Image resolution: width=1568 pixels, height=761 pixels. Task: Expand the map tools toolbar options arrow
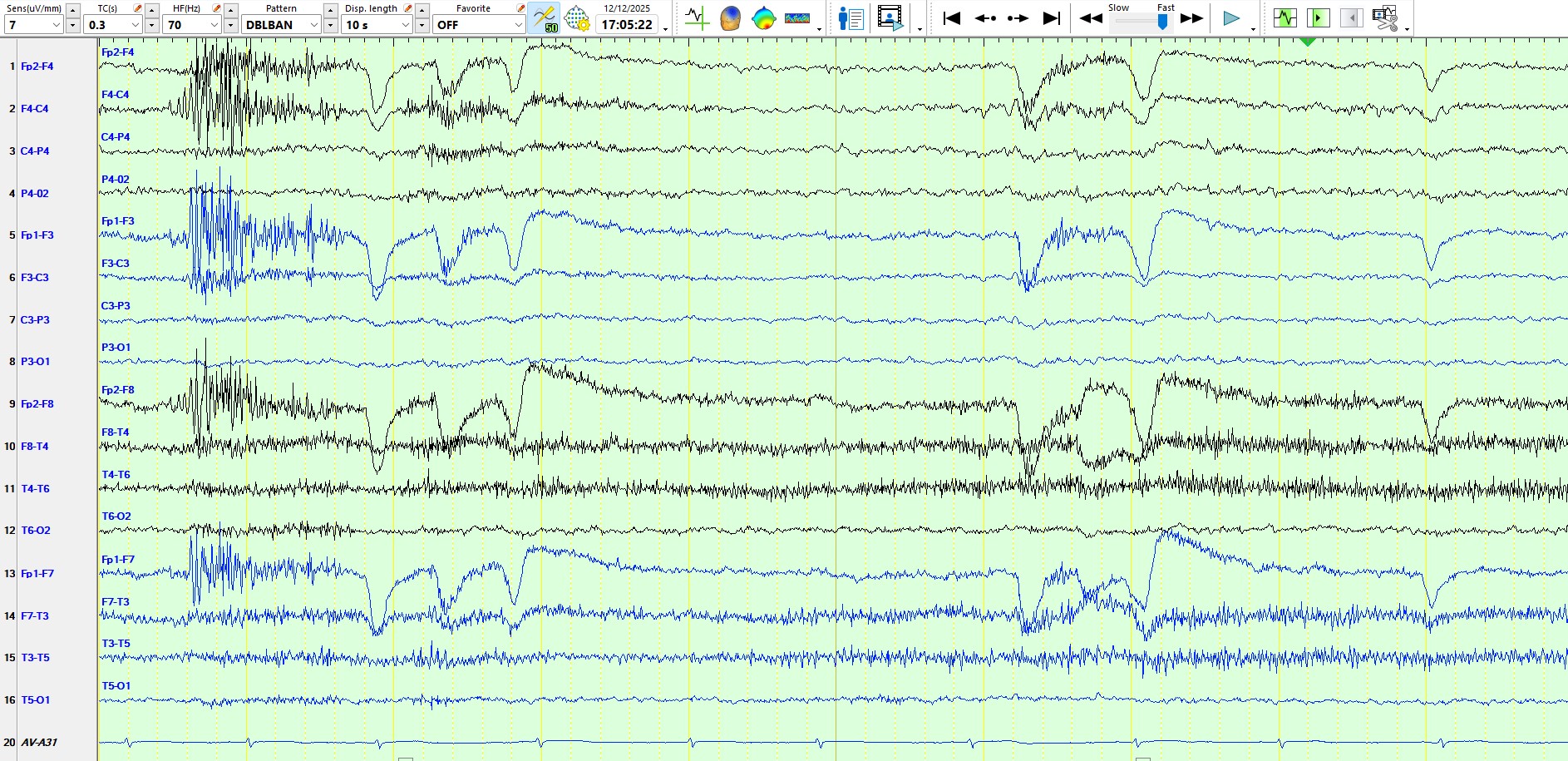[x=820, y=29]
